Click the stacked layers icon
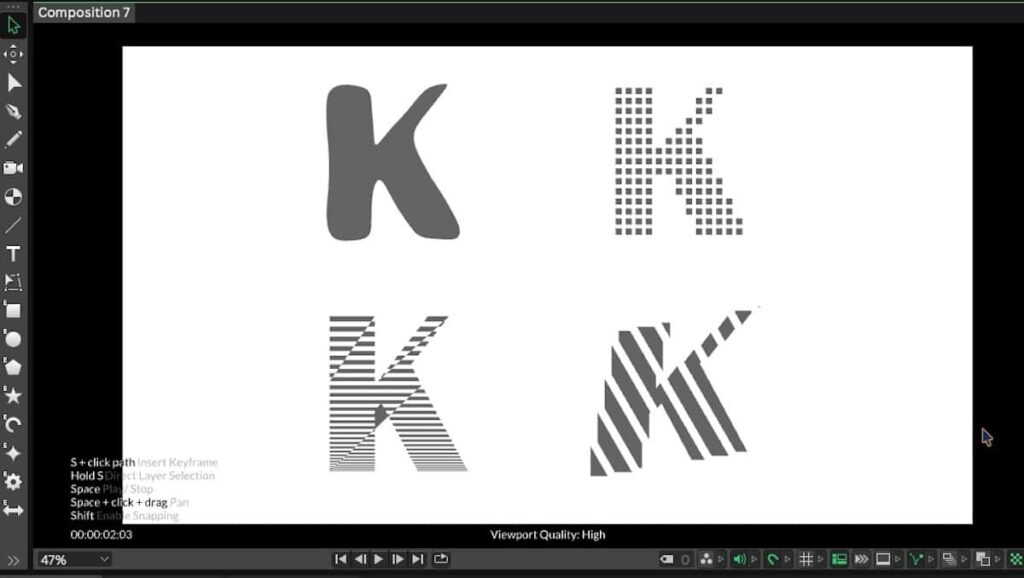Viewport: 1024px width, 578px height. [950, 559]
